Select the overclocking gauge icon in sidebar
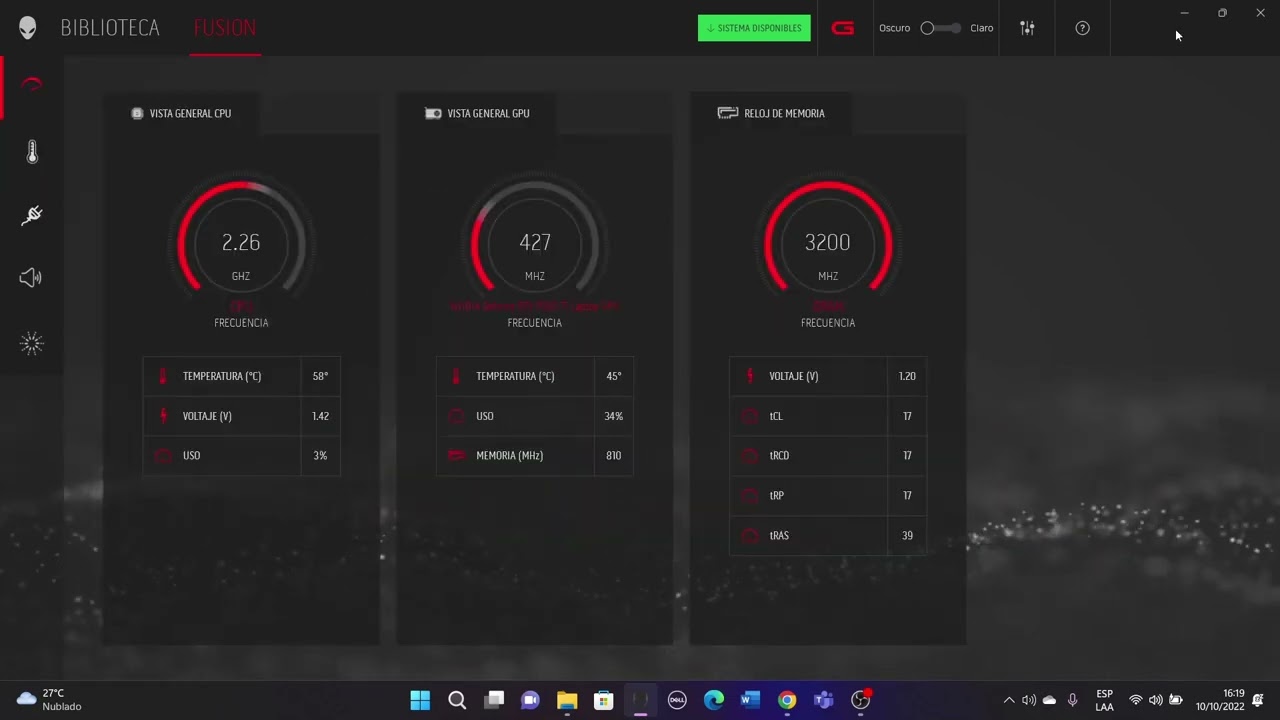This screenshot has height=720, width=1280. tap(31, 85)
